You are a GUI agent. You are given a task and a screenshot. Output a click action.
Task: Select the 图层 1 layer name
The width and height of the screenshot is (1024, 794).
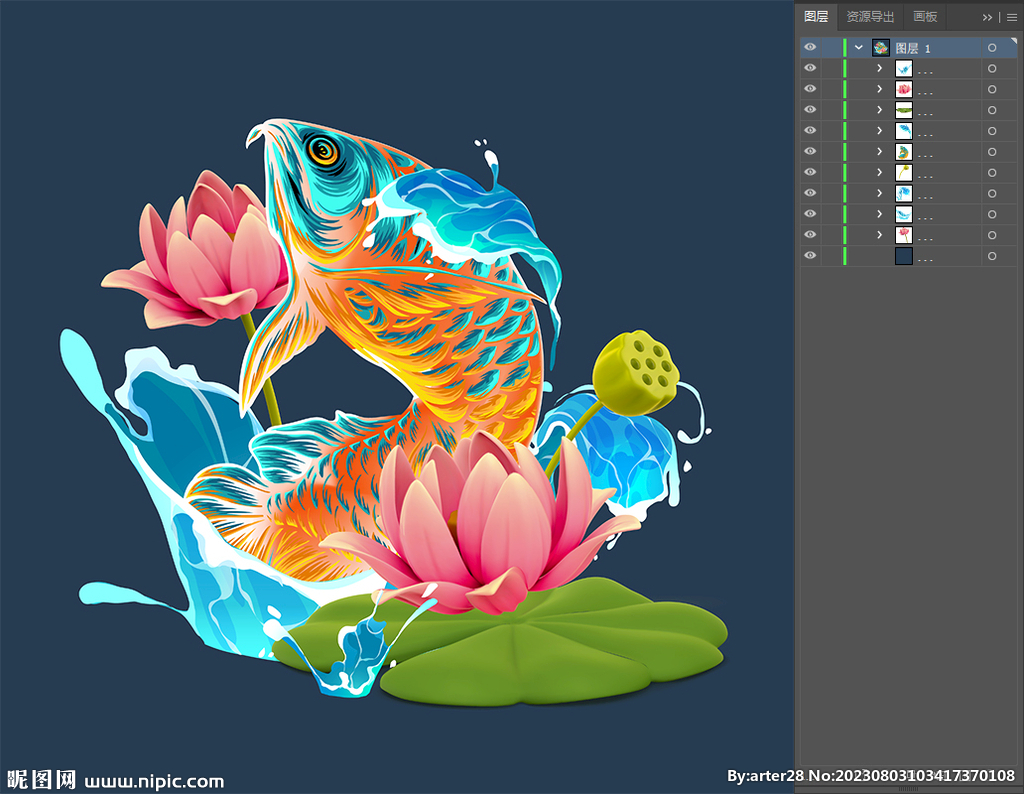[x=913, y=48]
